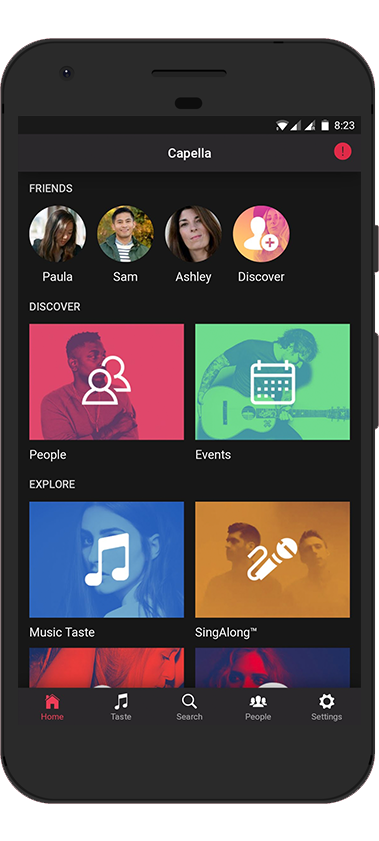Image resolution: width=379 pixels, height=841 pixels.
Task: Launch the SingAlong microphone tile
Action: [x=272, y=560]
